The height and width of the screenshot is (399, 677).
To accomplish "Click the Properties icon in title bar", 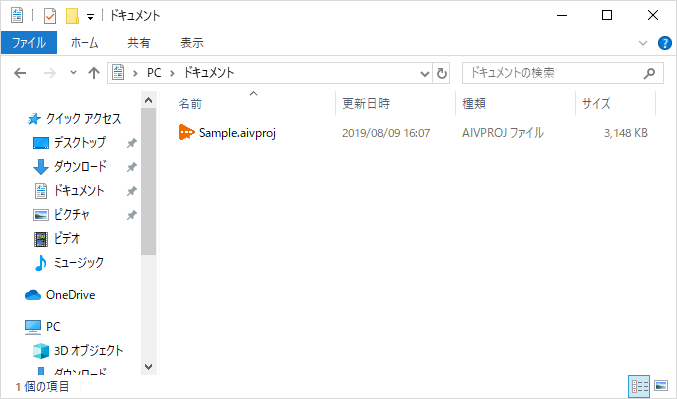I will tap(50, 16).
